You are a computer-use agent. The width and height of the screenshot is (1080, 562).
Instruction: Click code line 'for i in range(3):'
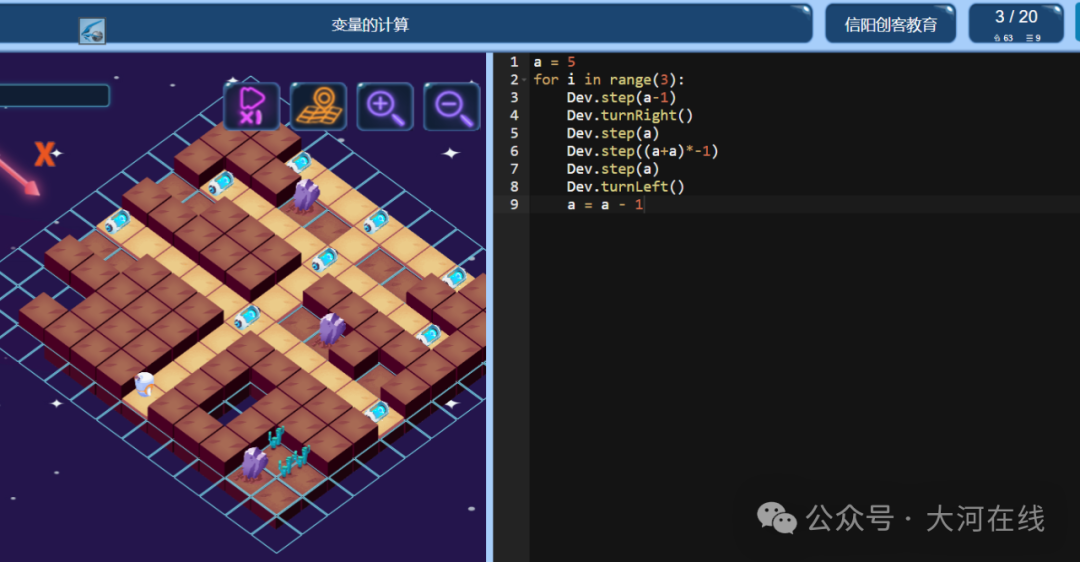[x=609, y=80]
